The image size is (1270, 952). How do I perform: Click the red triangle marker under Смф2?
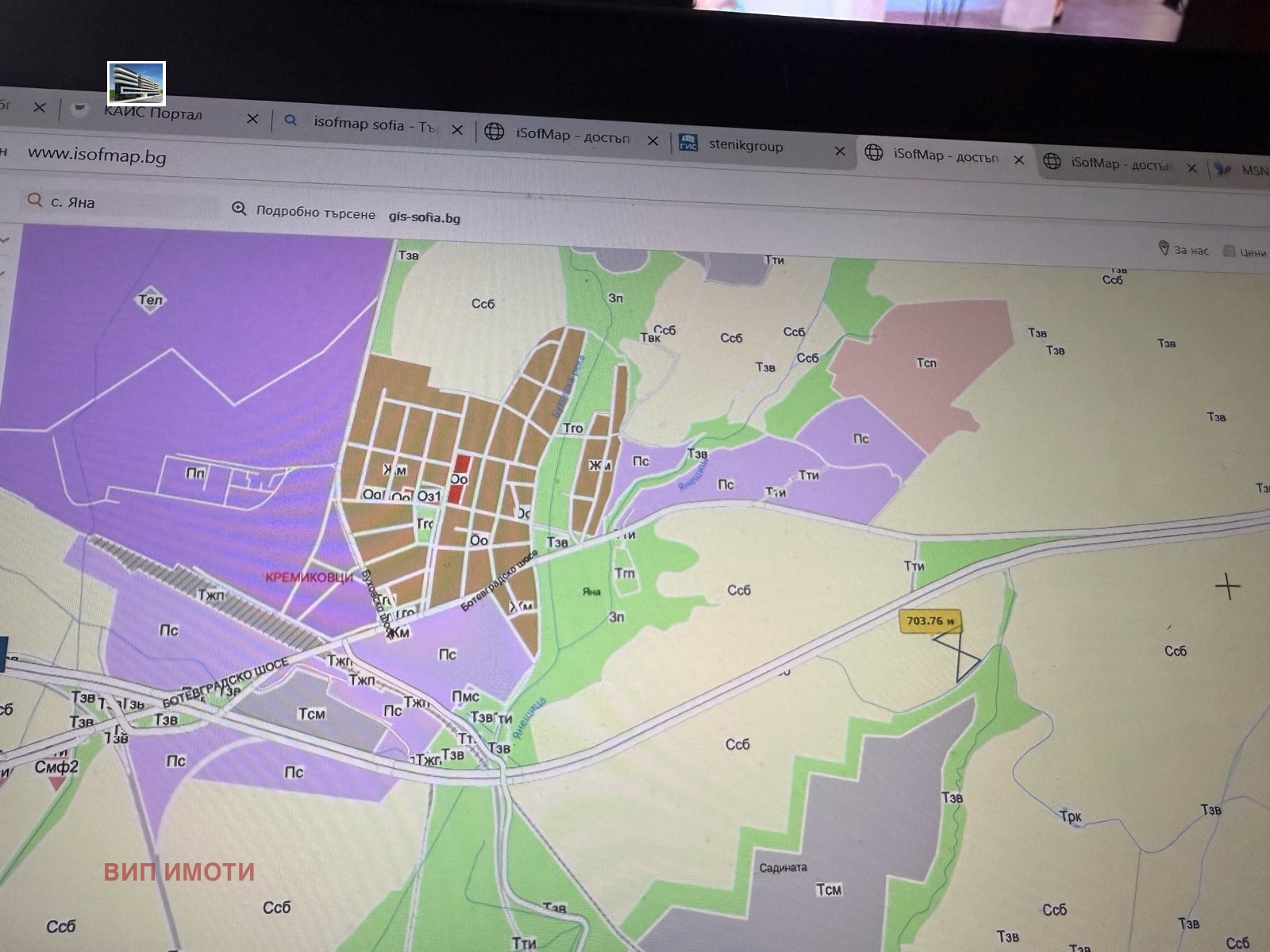tap(56, 784)
